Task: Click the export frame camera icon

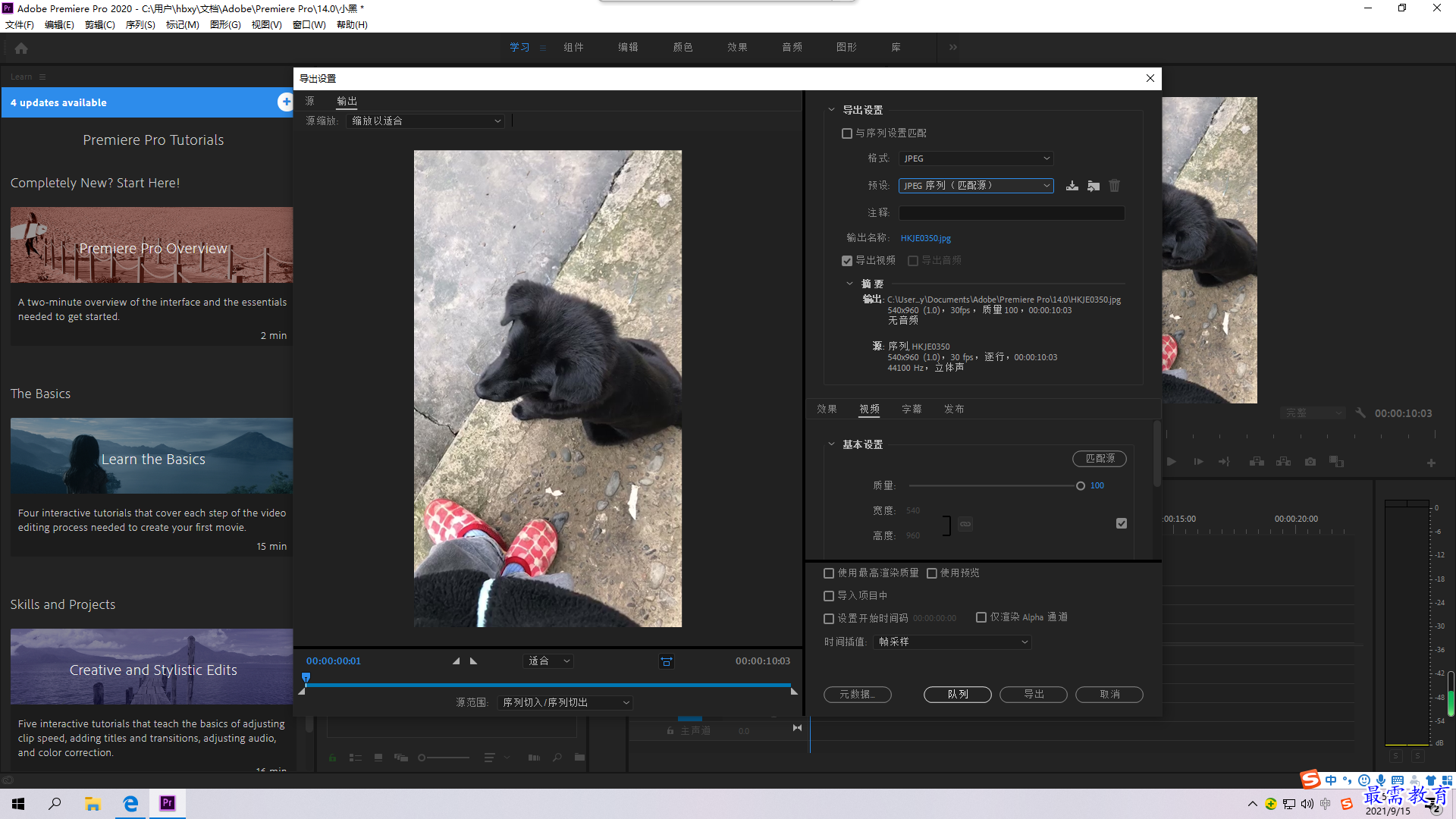Action: point(1310,462)
